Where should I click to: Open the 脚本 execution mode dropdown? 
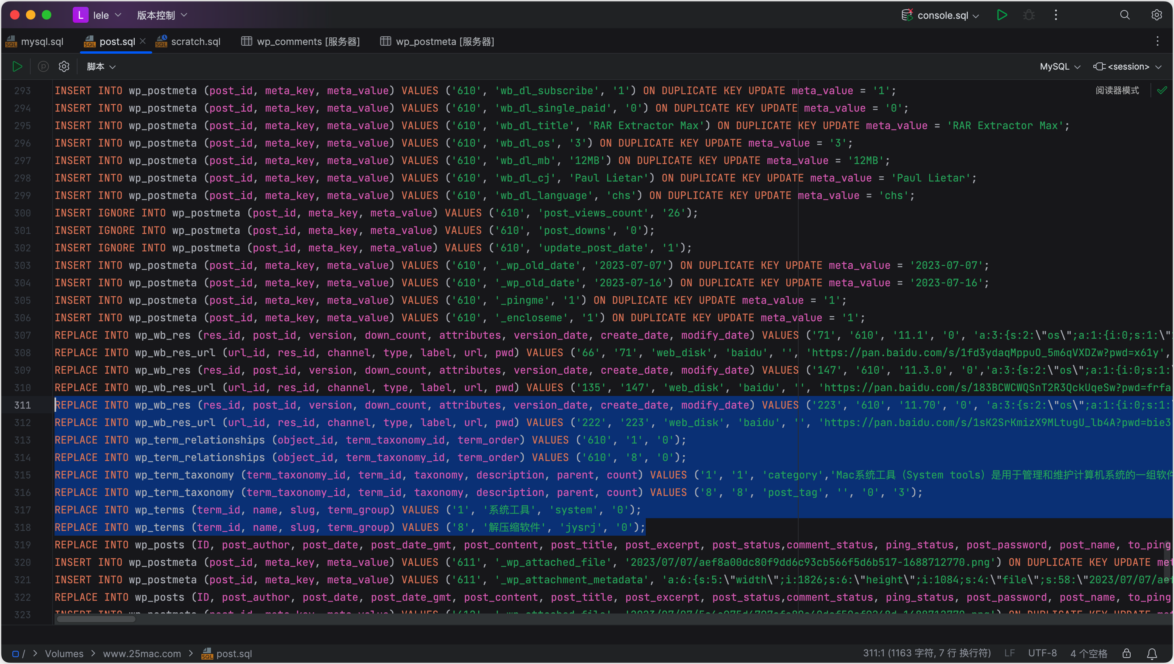click(x=101, y=67)
